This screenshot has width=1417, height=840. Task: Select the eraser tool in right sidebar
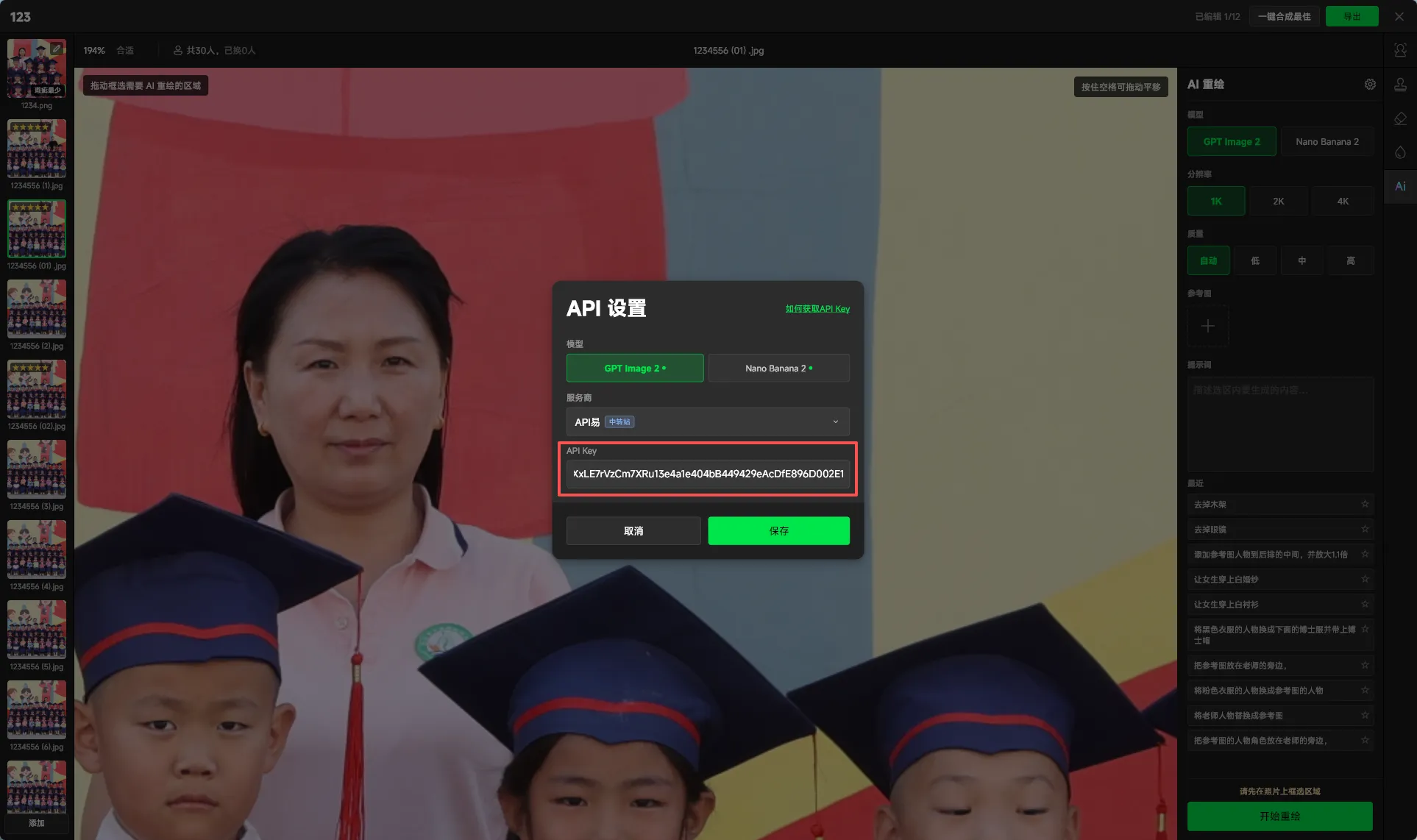pos(1400,118)
